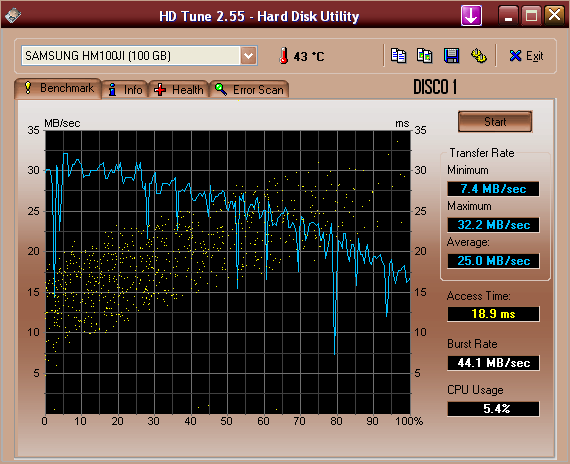Switch to the Info tab
570x464 pixels.
coord(125,90)
